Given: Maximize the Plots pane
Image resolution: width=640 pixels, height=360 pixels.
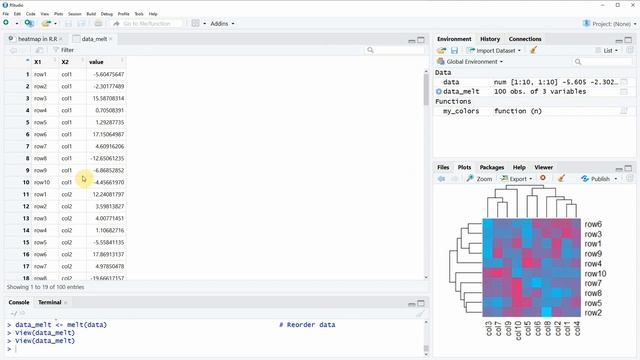Looking at the screenshot, I should click(x=628, y=168).
